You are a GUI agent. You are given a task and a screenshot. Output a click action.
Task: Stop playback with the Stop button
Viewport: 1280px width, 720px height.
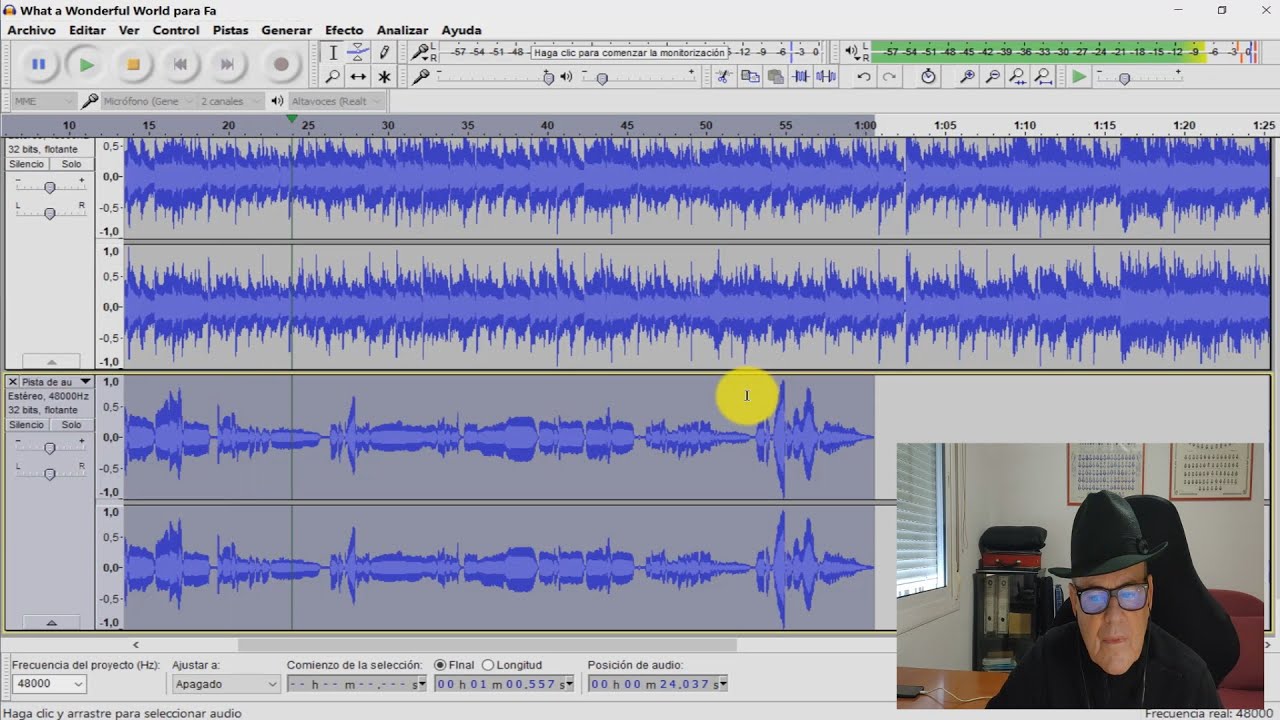(x=133, y=64)
